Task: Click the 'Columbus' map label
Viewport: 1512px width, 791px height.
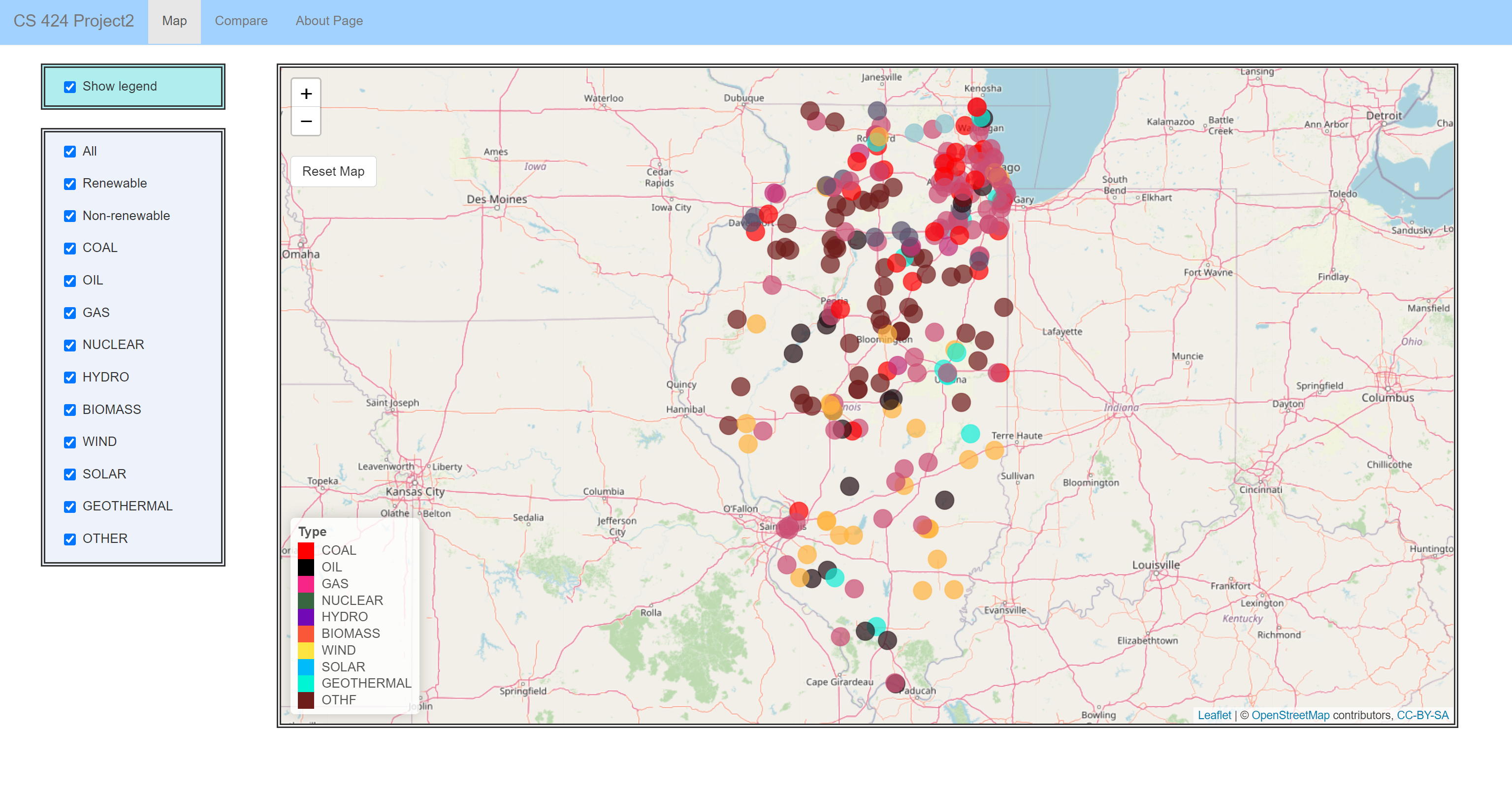Action: click(1387, 397)
